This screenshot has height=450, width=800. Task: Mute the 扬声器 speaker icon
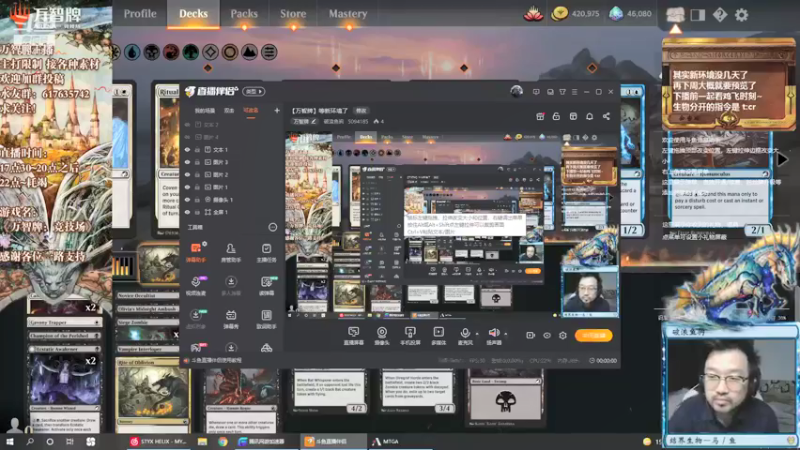(x=493, y=333)
